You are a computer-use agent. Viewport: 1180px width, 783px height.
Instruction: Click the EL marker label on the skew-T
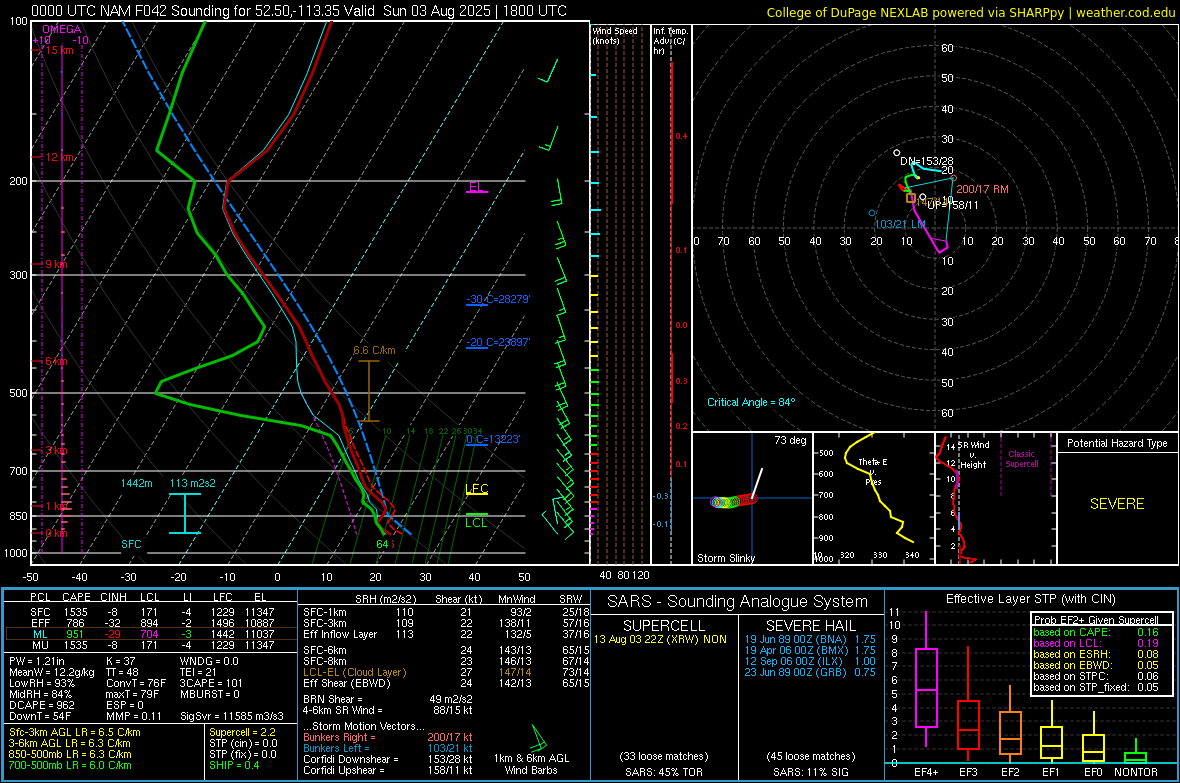click(476, 187)
